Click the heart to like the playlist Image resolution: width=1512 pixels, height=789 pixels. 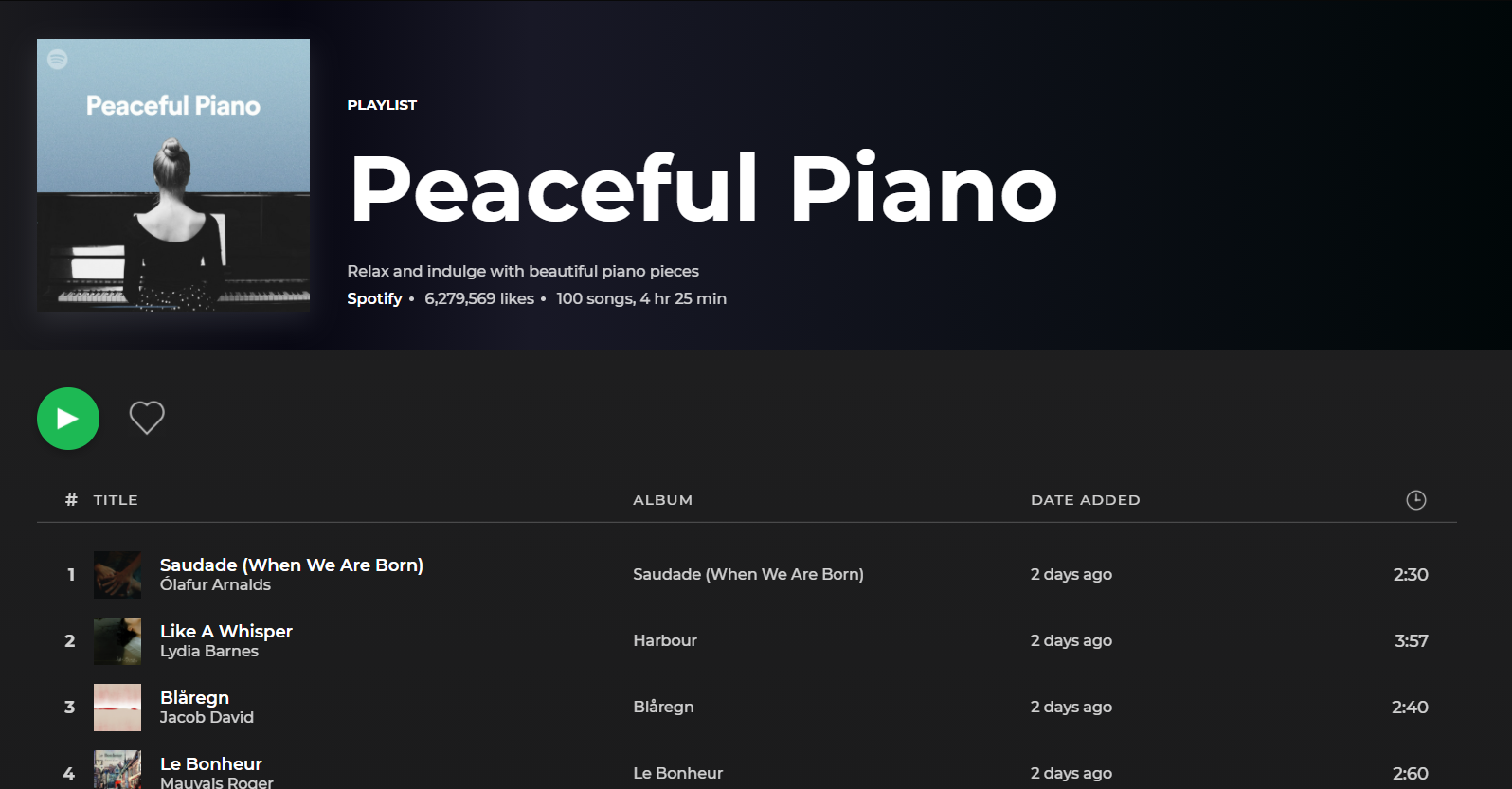pyautogui.click(x=146, y=418)
